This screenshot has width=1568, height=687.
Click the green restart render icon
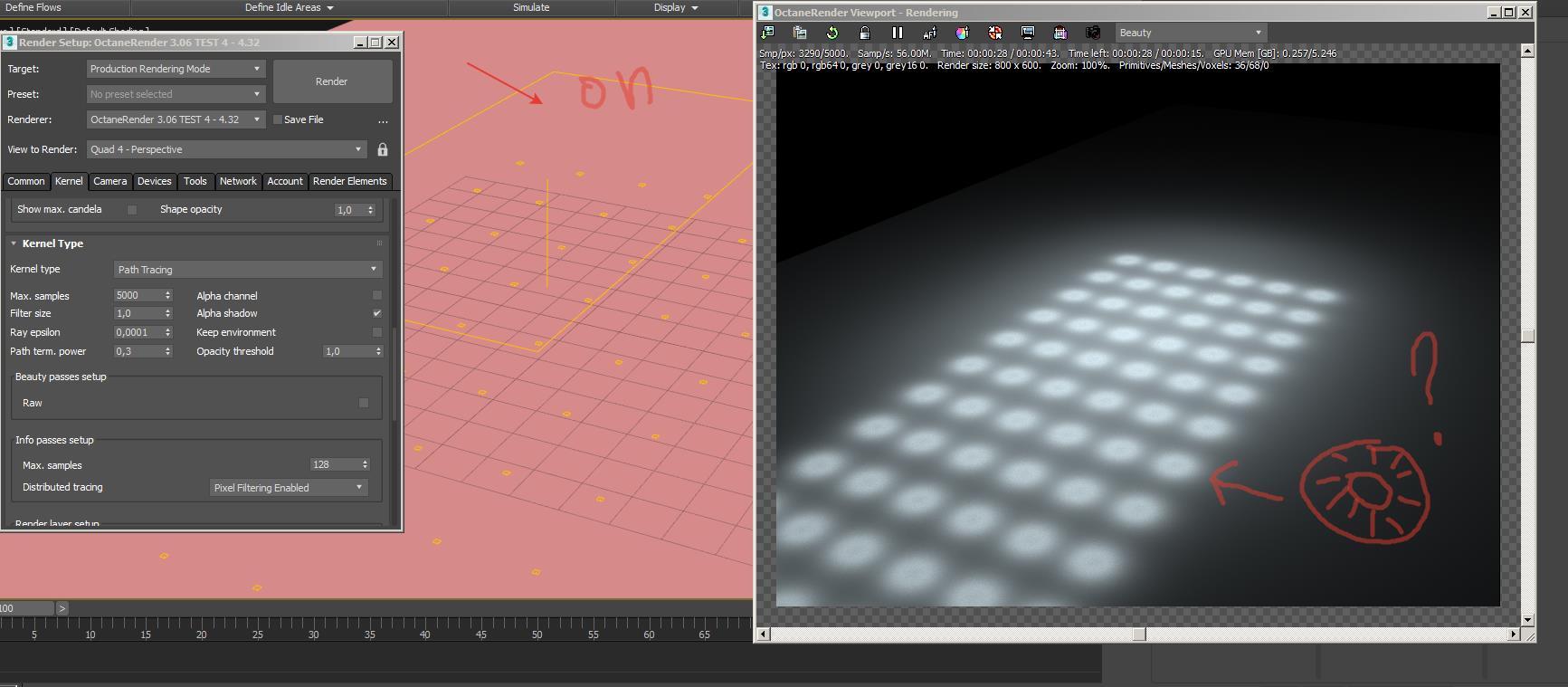(x=832, y=33)
